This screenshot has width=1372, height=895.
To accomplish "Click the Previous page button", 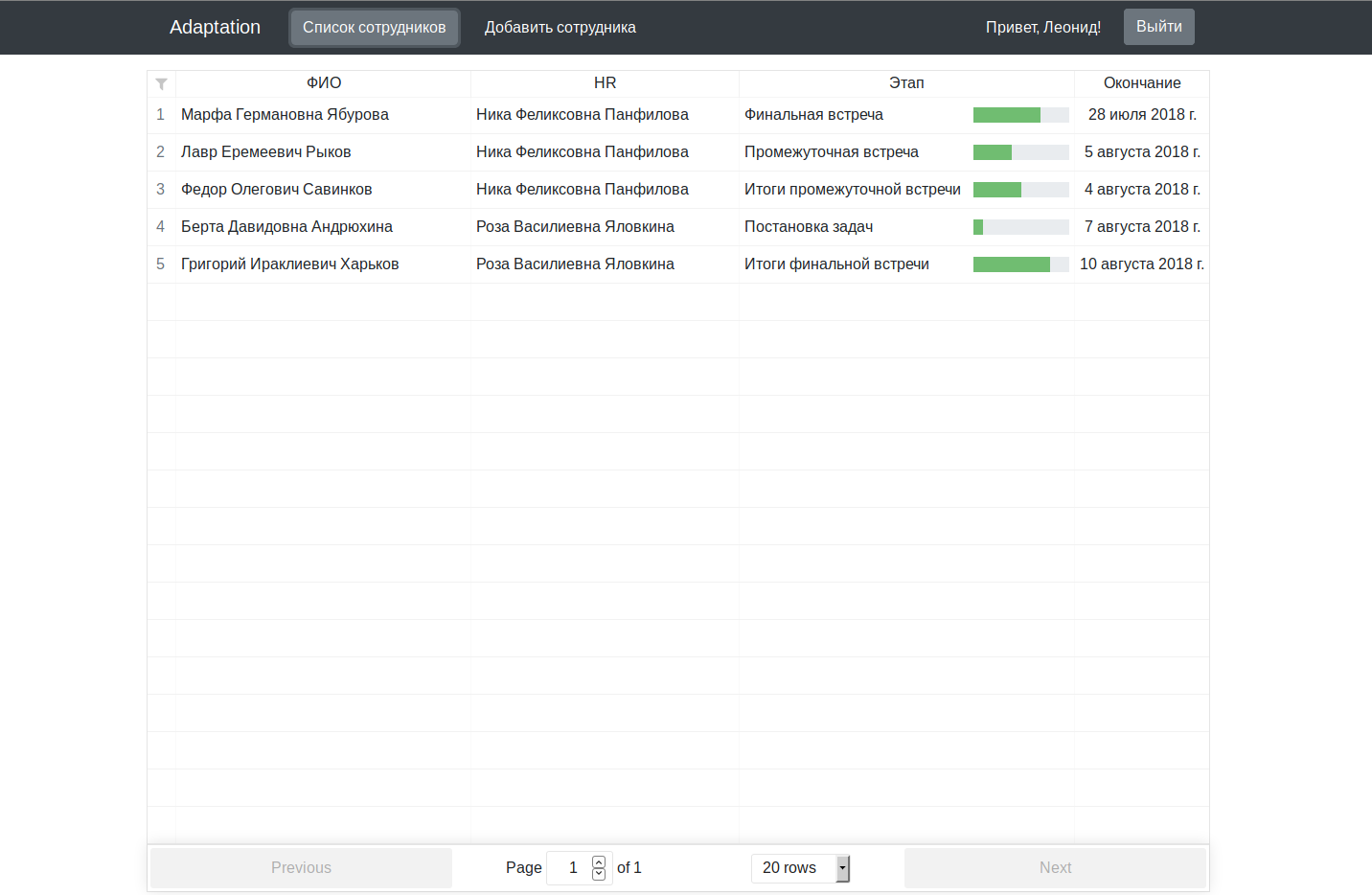I will point(301,868).
